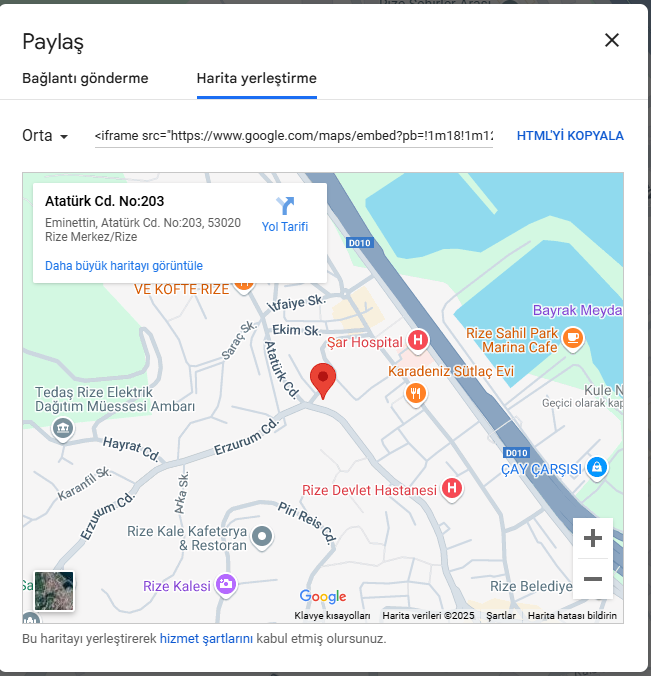Click the Hayrat Cd. street label
Image resolution: width=651 pixels, height=676 pixels.
pyautogui.click(x=131, y=448)
